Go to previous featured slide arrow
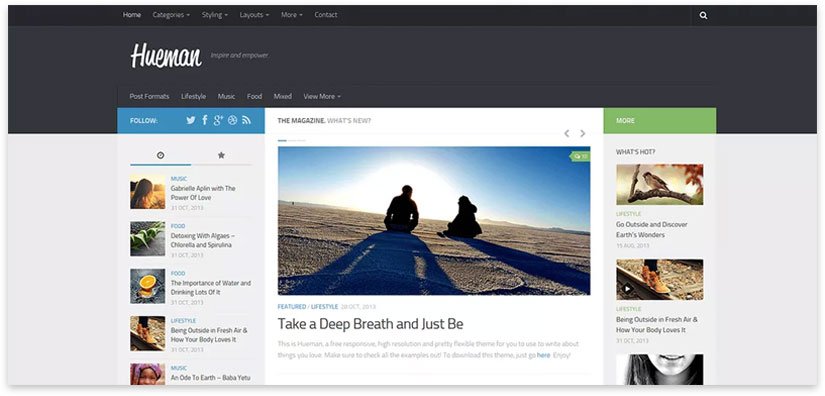The width and height of the screenshot is (825, 396). (567, 134)
